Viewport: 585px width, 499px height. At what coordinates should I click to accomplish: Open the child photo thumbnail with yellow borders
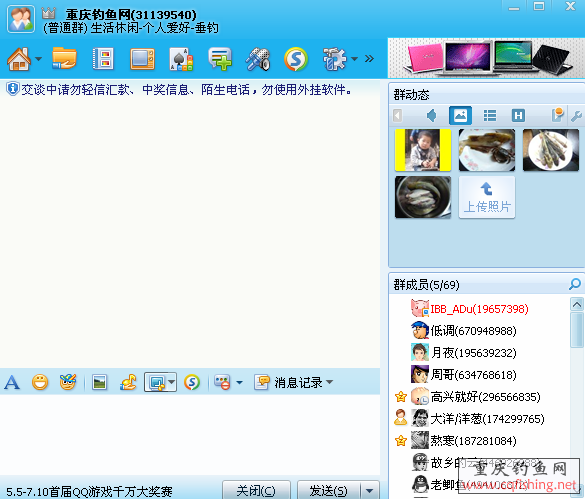coord(423,150)
